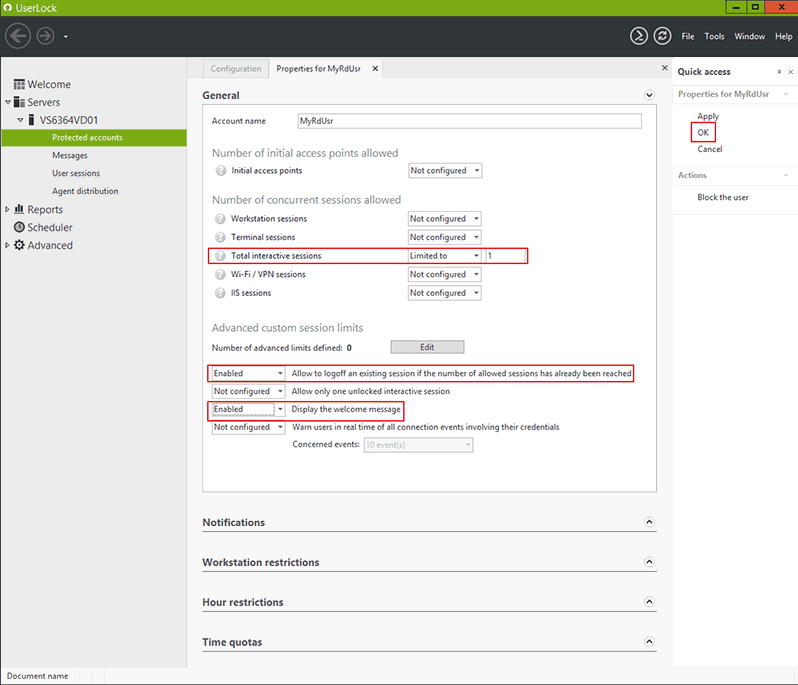Click the Welcome grid icon
798x685 pixels.
pos(19,84)
